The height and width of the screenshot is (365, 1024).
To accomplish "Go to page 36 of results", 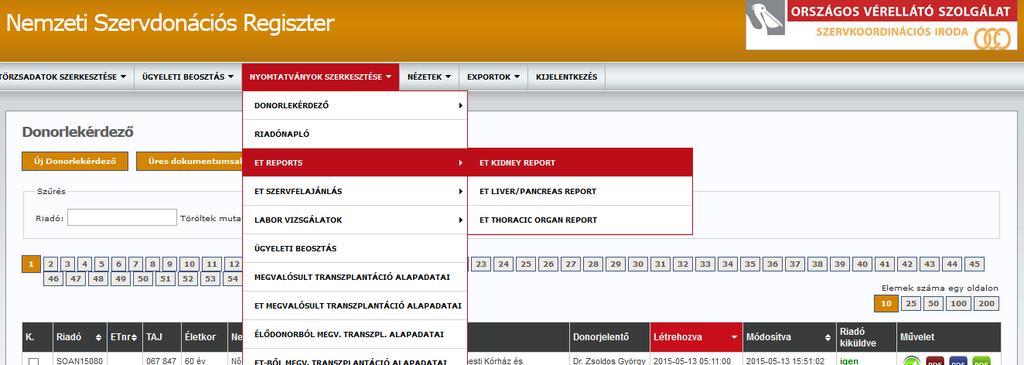I will pyautogui.click(x=773, y=264).
